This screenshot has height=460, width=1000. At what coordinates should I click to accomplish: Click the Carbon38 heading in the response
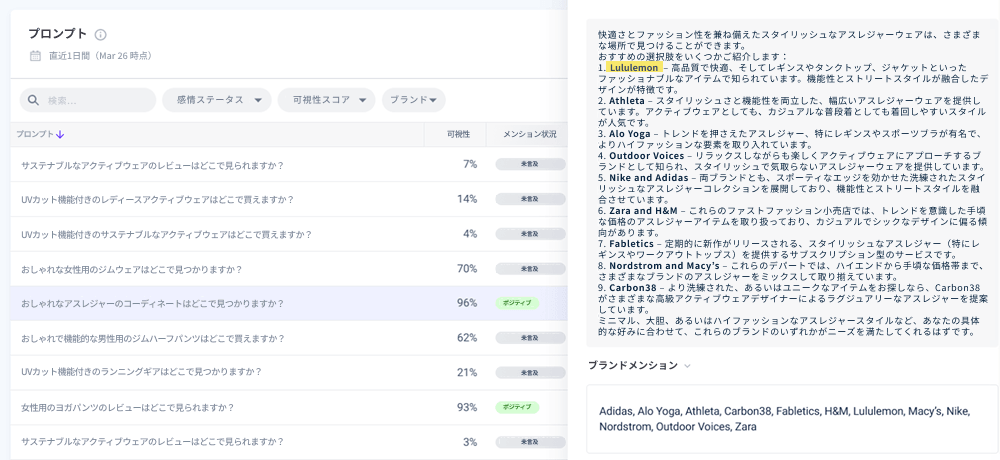click(631, 288)
